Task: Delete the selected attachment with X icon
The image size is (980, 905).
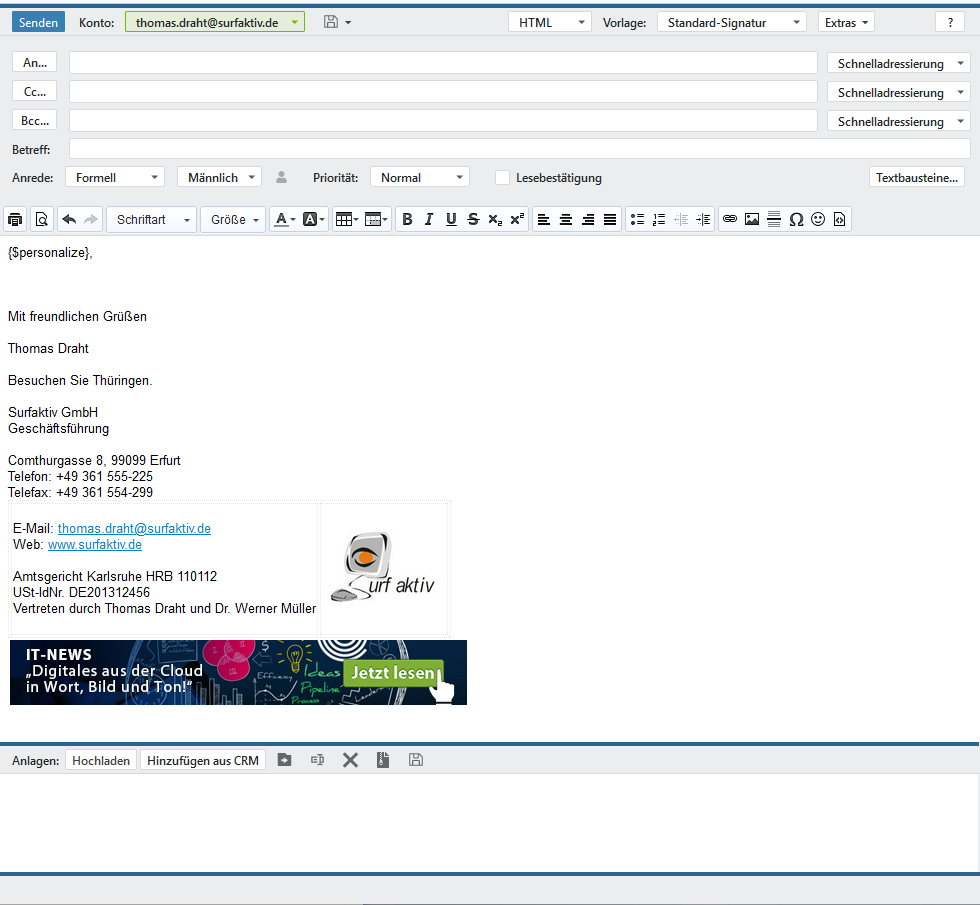Action: (350, 760)
